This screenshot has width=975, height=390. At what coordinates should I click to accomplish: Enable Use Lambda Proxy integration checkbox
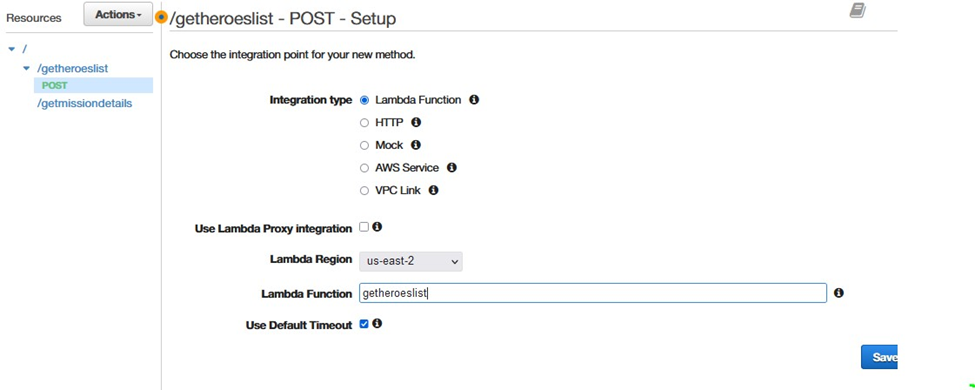coord(364,227)
